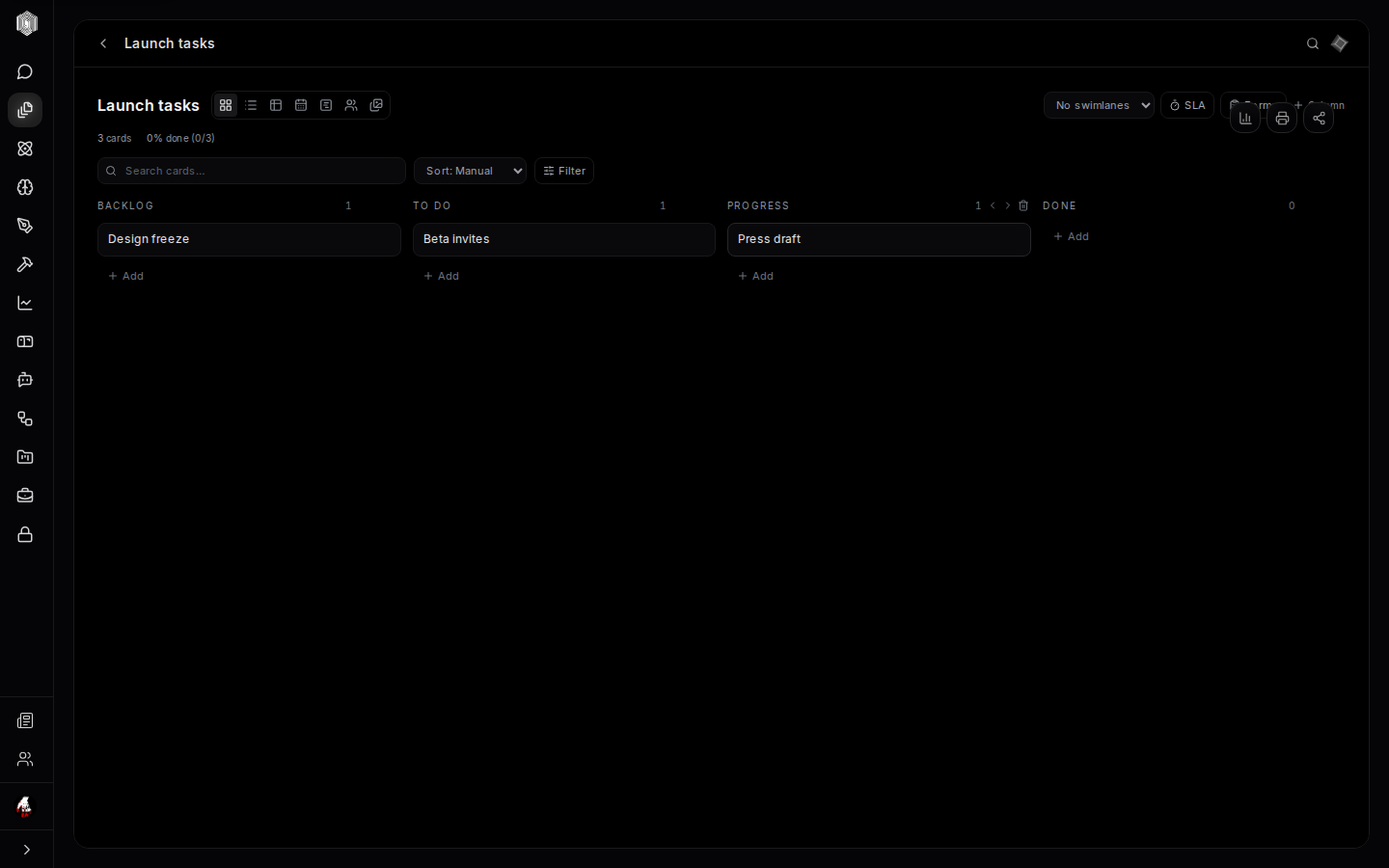The width and height of the screenshot is (1389, 868).
Task: Click the printer icon button
Action: pyautogui.click(x=1282, y=119)
